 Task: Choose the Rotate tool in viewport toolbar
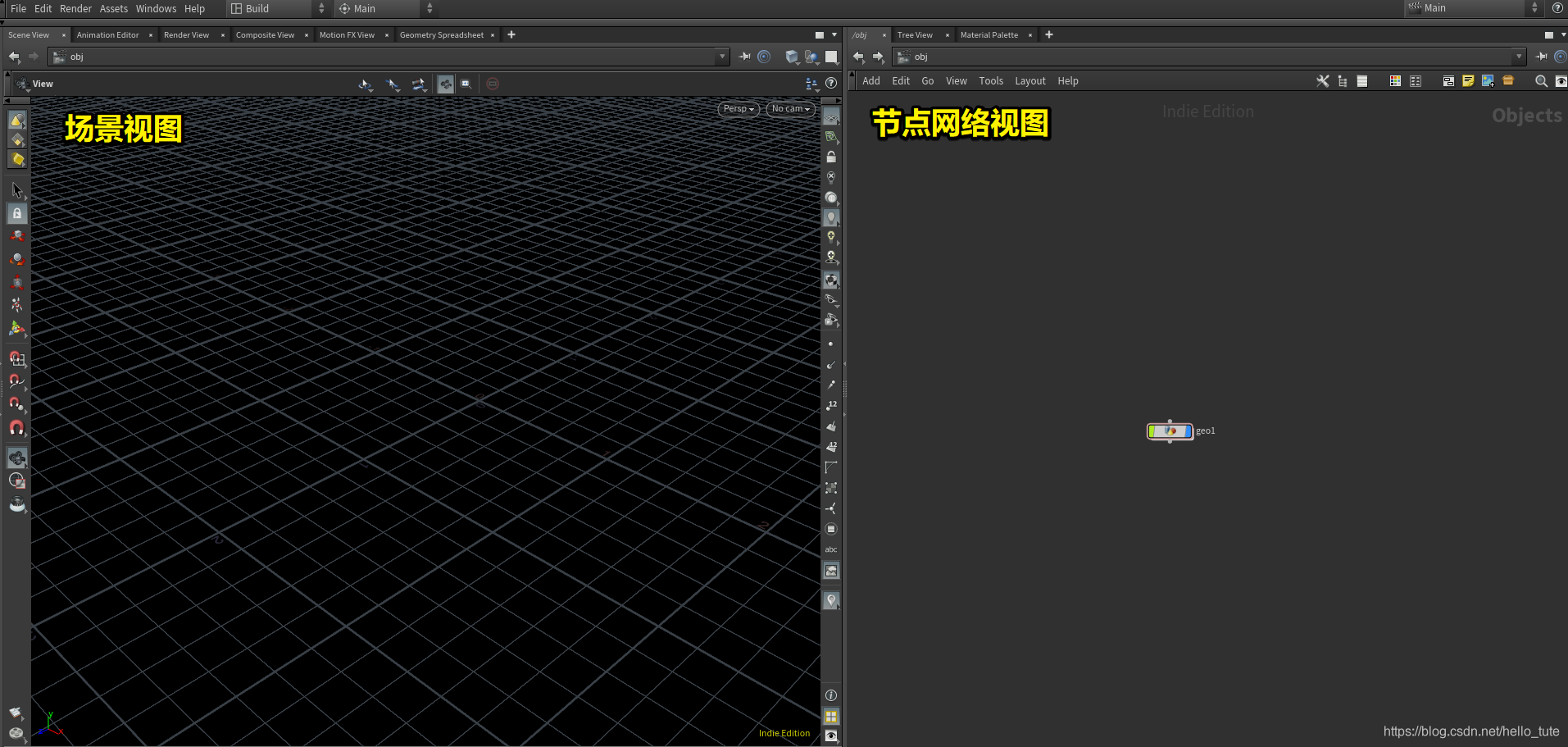point(16,259)
